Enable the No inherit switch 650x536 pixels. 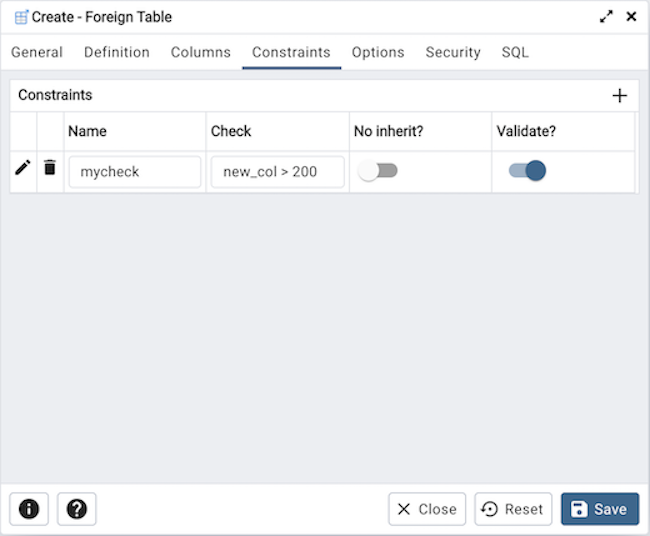click(379, 171)
